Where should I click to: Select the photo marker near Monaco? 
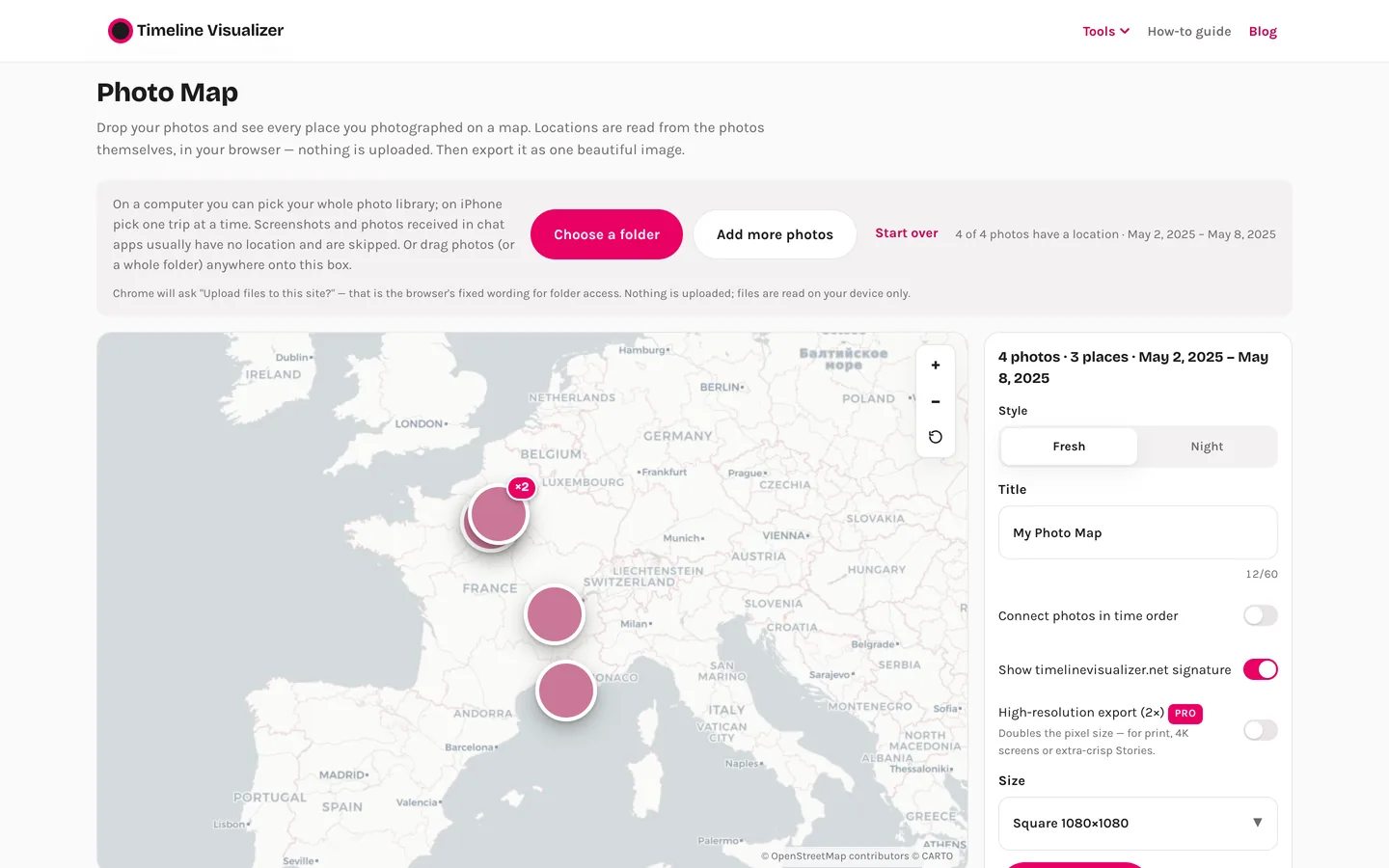tap(566, 691)
